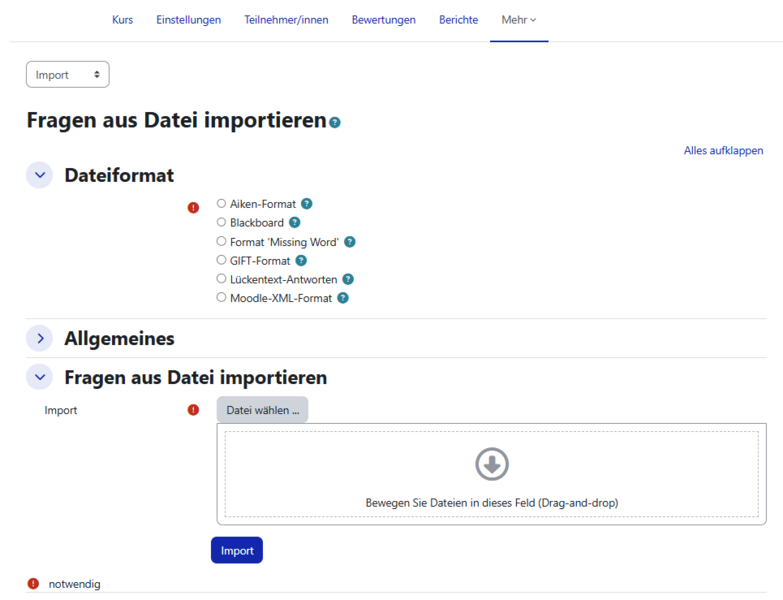The width and height of the screenshot is (783, 600).
Task: Click help icon next to Aiken-Format
Action: [x=307, y=204]
